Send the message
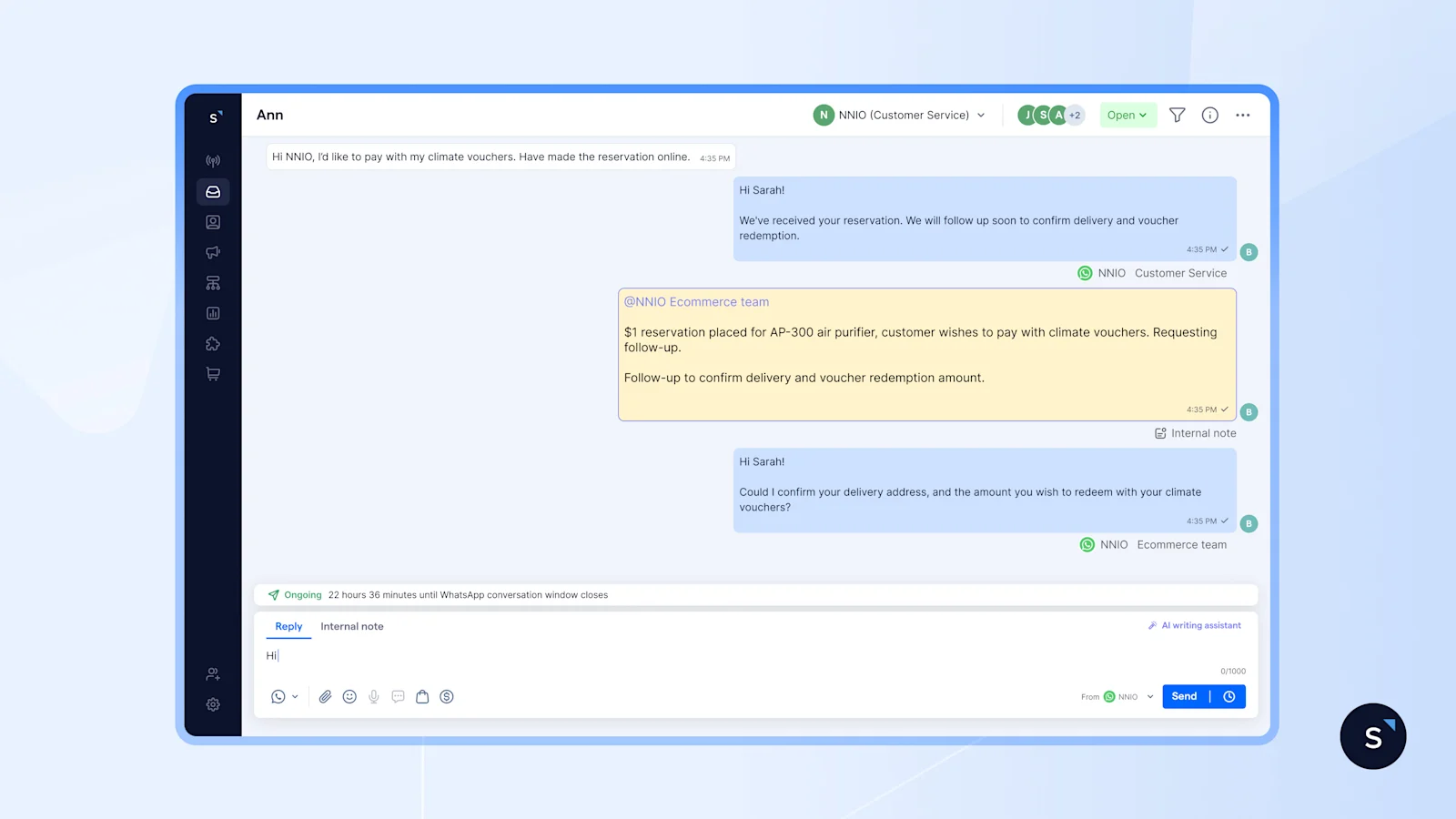 (1185, 696)
